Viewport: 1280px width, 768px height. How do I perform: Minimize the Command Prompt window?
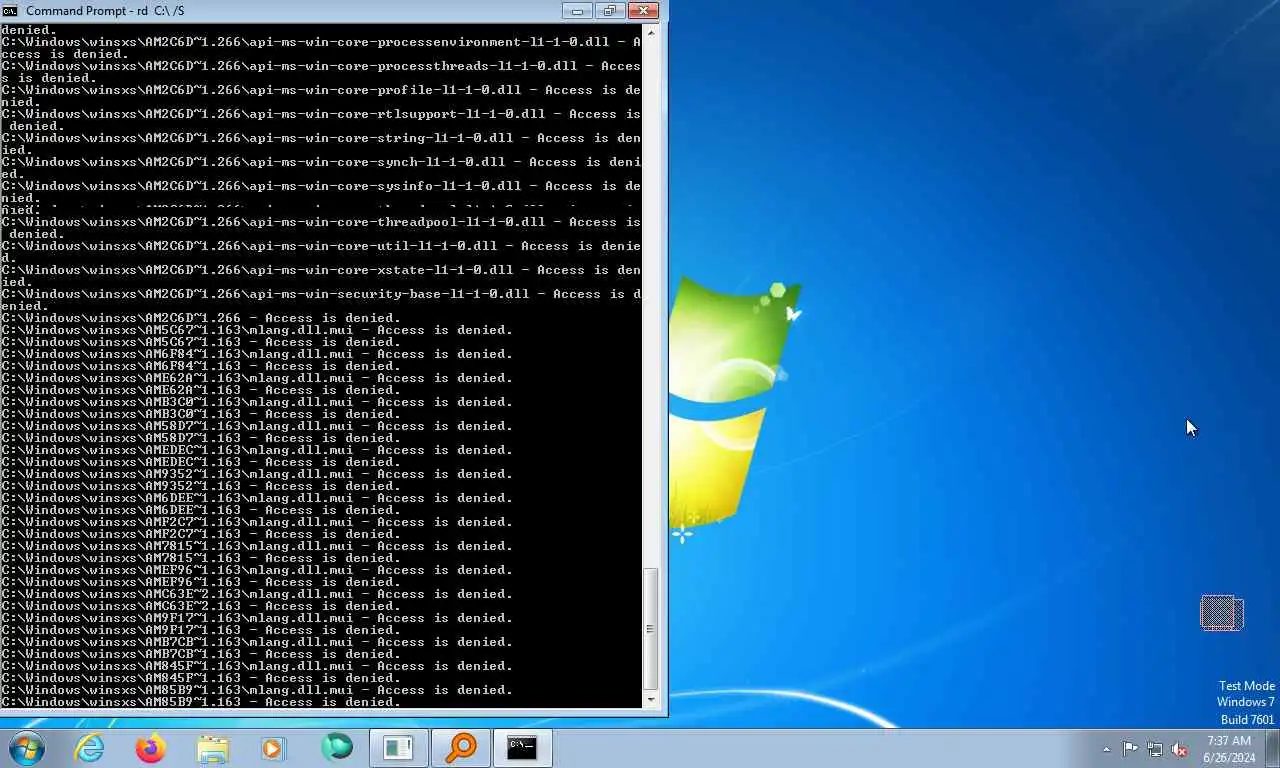click(x=577, y=11)
